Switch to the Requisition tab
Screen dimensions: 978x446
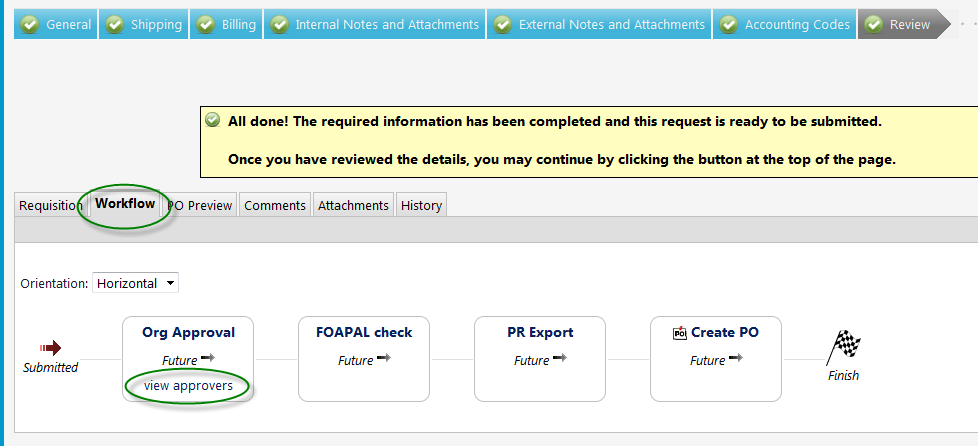pyautogui.click(x=51, y=205)
